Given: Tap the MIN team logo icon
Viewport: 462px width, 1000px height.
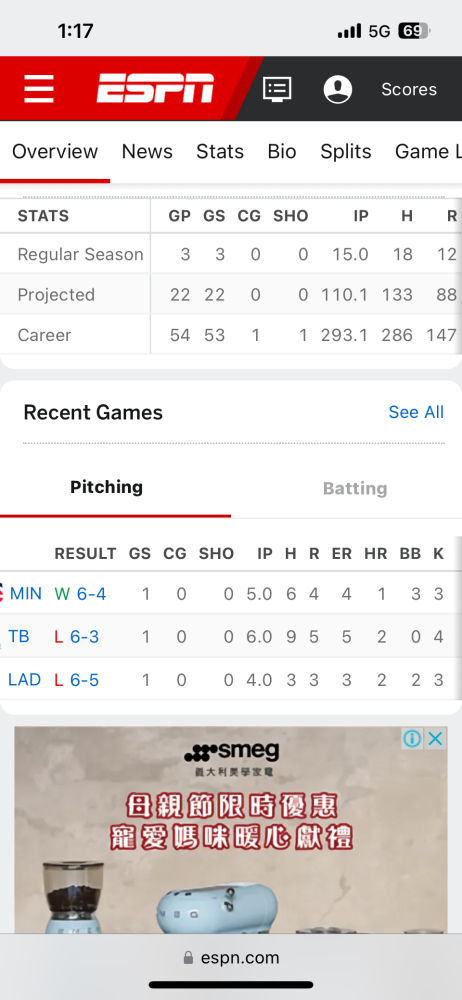Looking at the screenshot, I should coord(2,593).
